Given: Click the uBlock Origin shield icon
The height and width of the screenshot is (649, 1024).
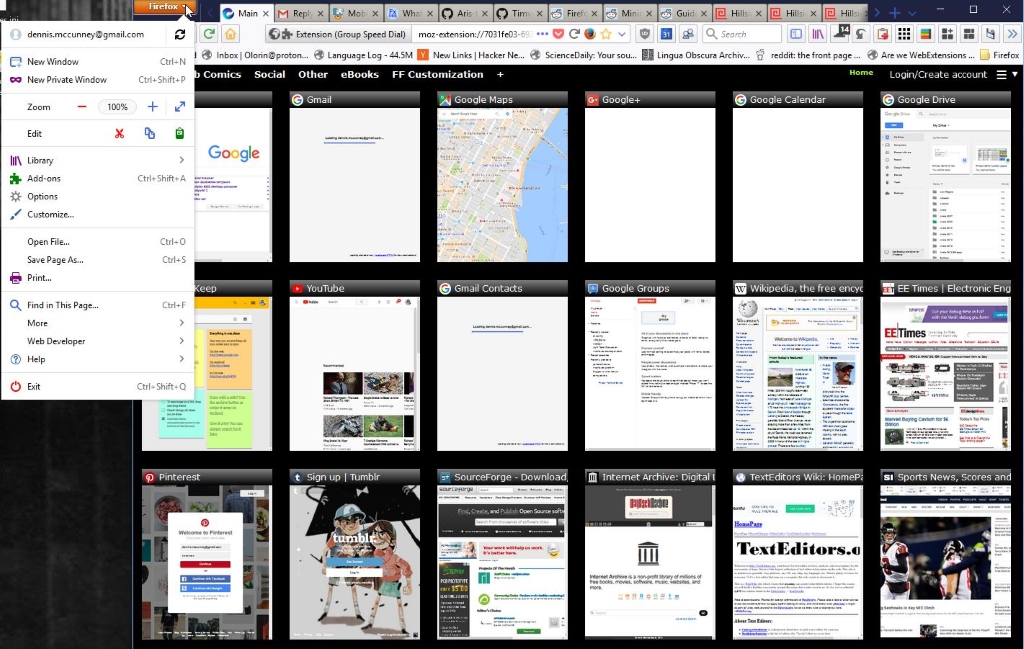Looking at the screenshot, I should click(645, 34).
